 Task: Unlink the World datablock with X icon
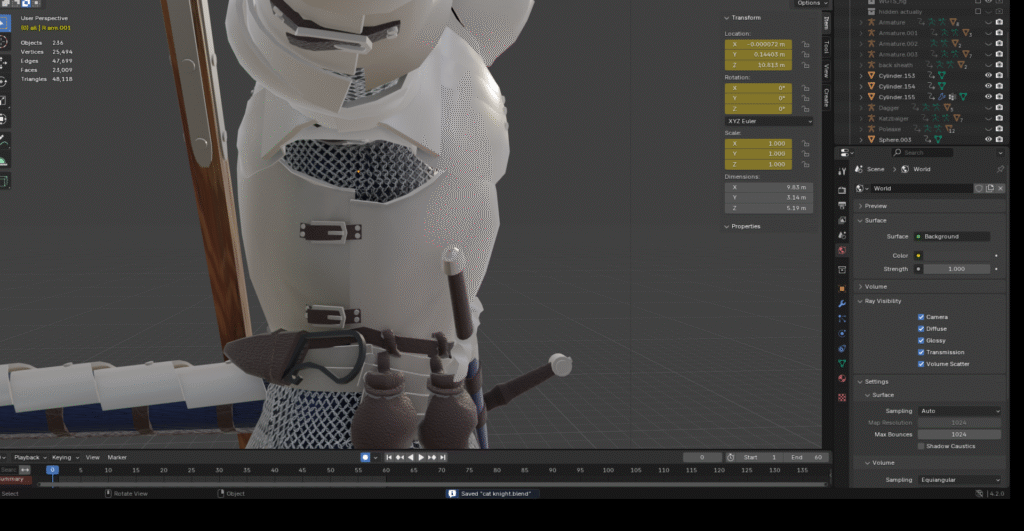(x=1000, y=188)
